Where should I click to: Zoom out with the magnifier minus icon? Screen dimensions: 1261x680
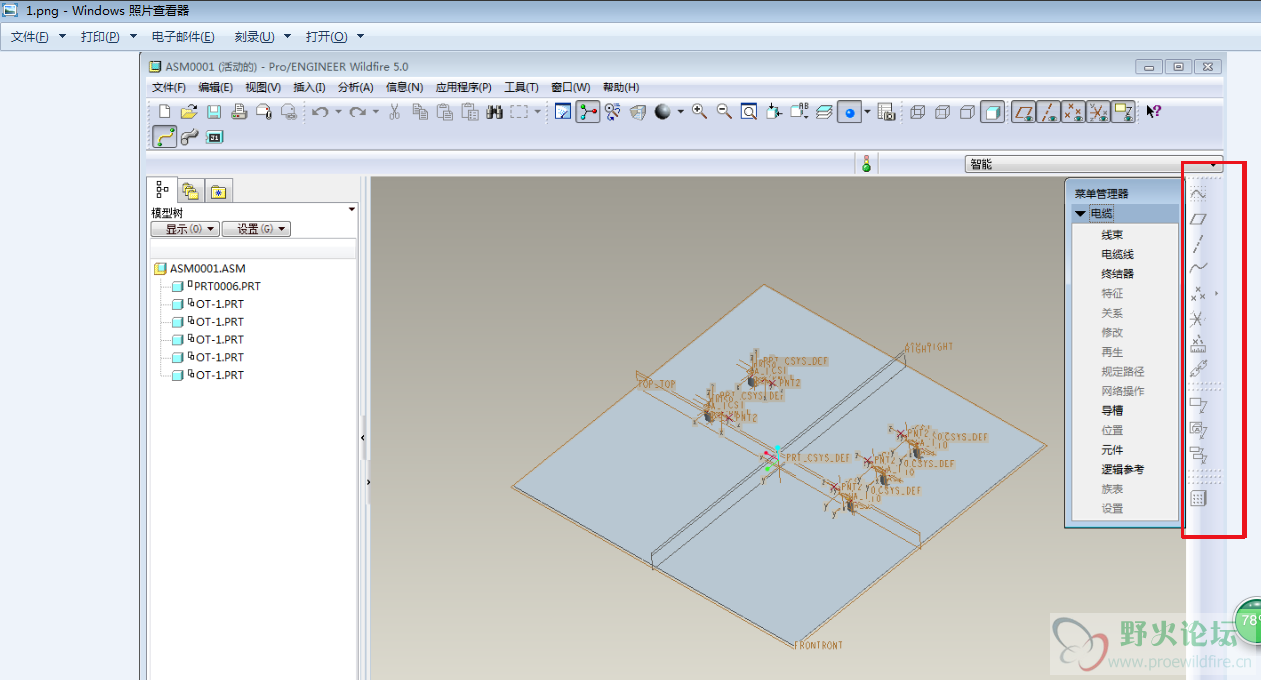[724, 112]
